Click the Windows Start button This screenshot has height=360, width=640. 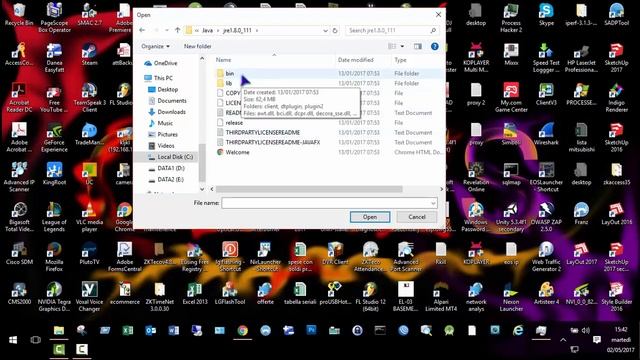13,340
